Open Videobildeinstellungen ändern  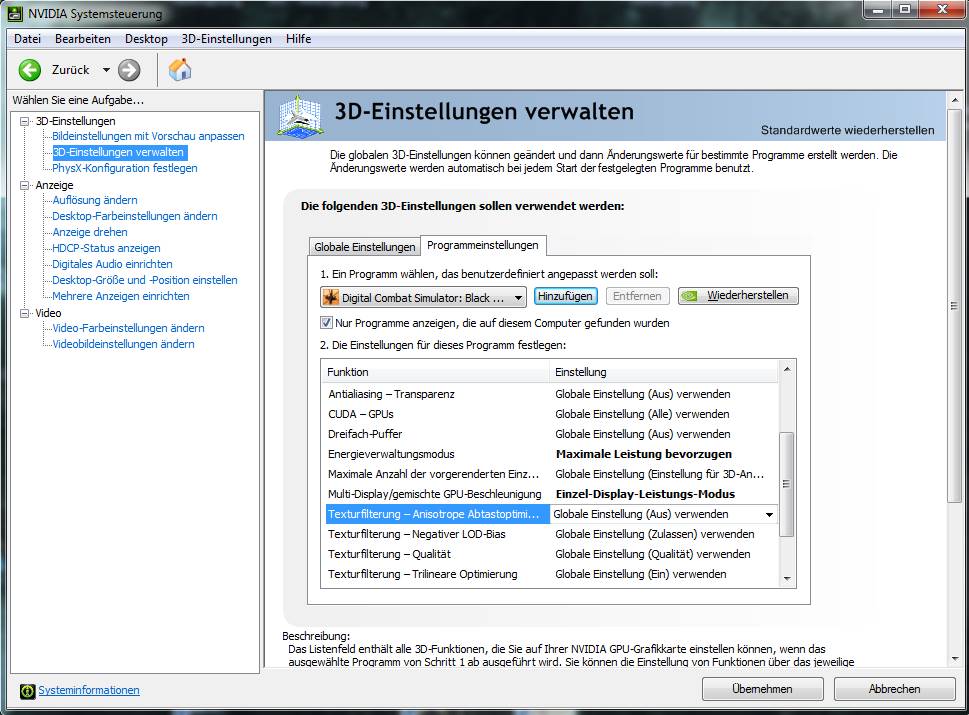tap(123, 344)
